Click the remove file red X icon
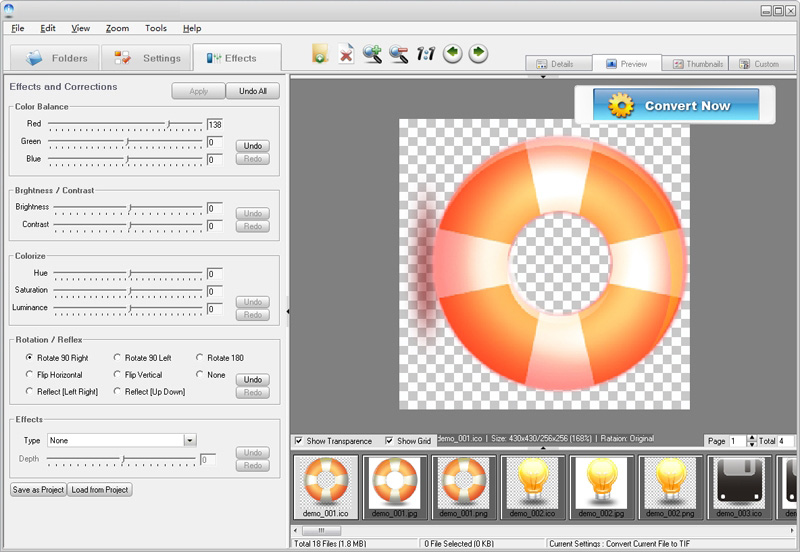The width and height of the screenshot is (800, 552). click(x=346, y=54)
